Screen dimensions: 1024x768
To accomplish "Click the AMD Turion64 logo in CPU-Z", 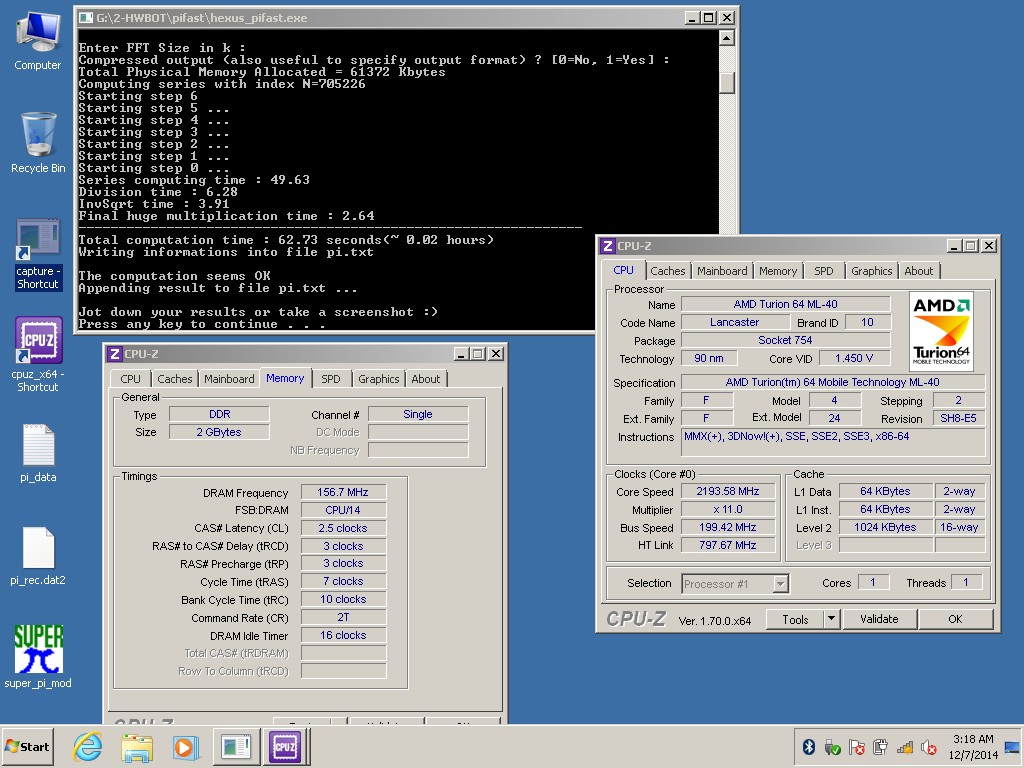I will (x=941, y=331).
